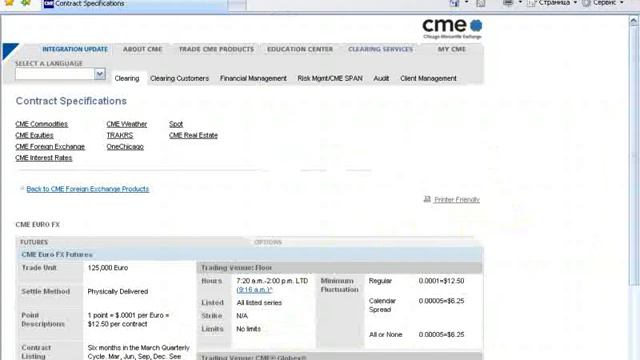Image resolution: width=640 pixels, height=360 pixels.
Task: Open the Trade CME Products nav item
Action: click(x=216, y=49)
